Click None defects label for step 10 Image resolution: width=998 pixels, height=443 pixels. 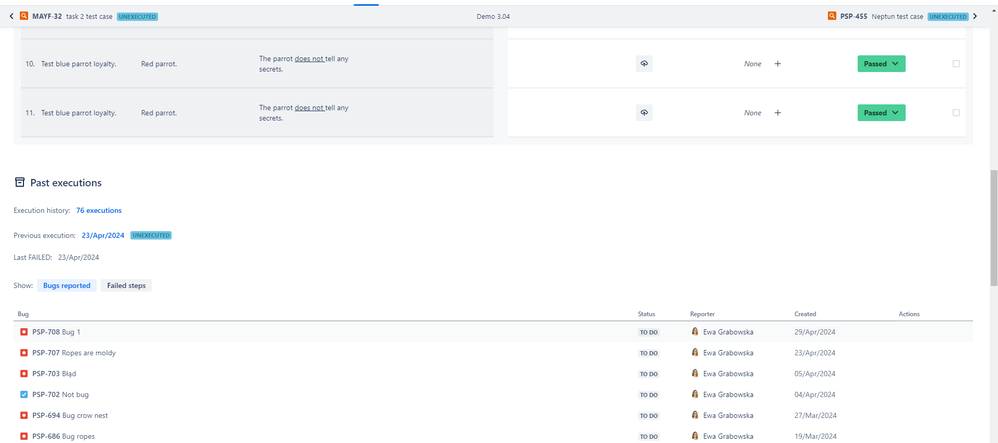pos(753,64)
